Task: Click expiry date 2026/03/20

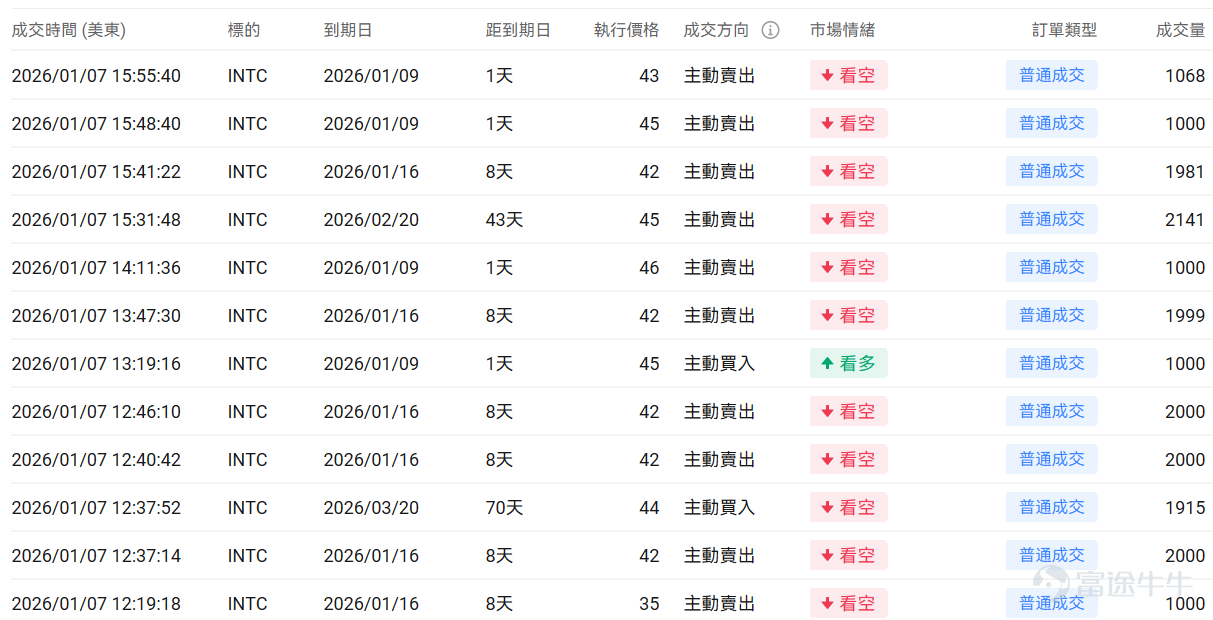Action: [371, 508]
